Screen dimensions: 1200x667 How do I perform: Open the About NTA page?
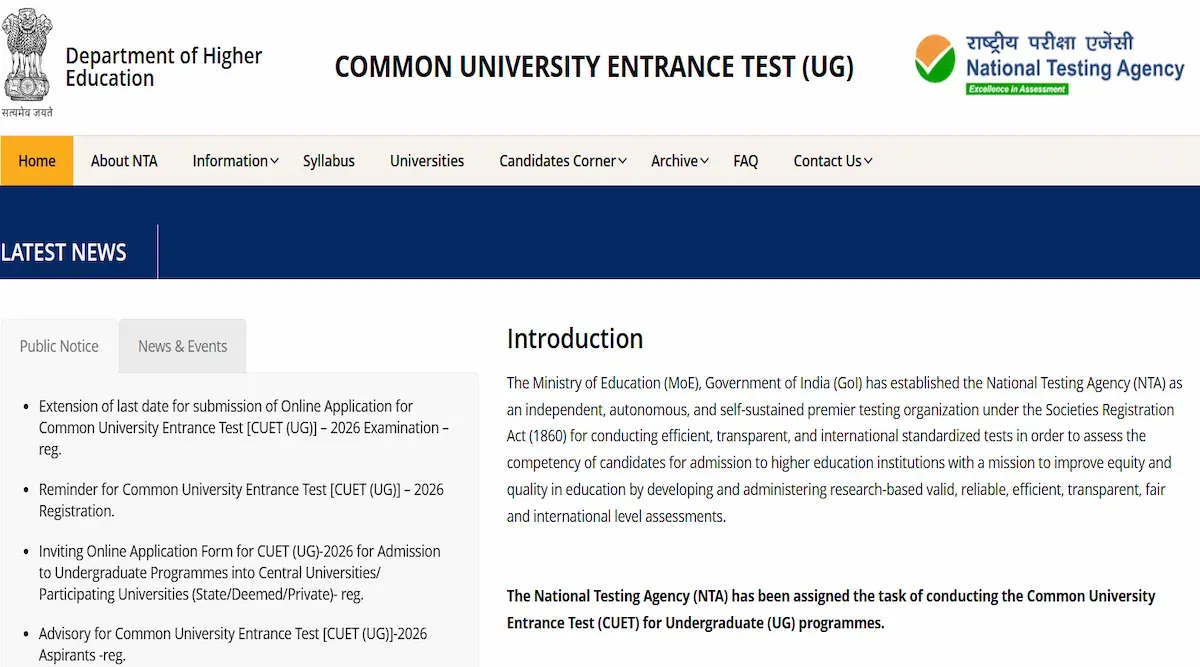[124, 160]
